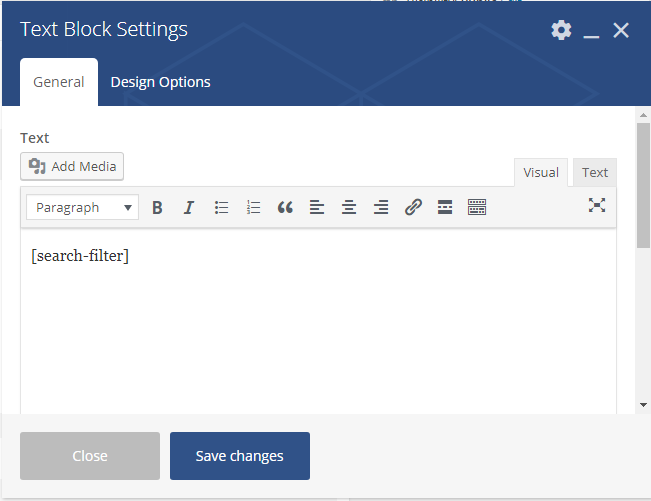Insert a bulleted list
This screenshot has width=651, height=501.
pyautogui.click(x=221, y=208)
